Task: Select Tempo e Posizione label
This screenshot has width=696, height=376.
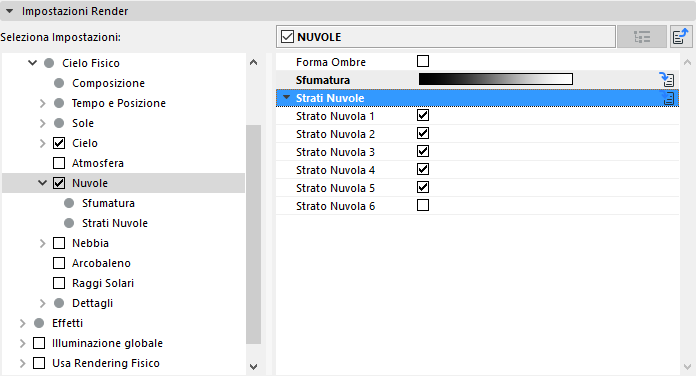Action: pos(119,103)
